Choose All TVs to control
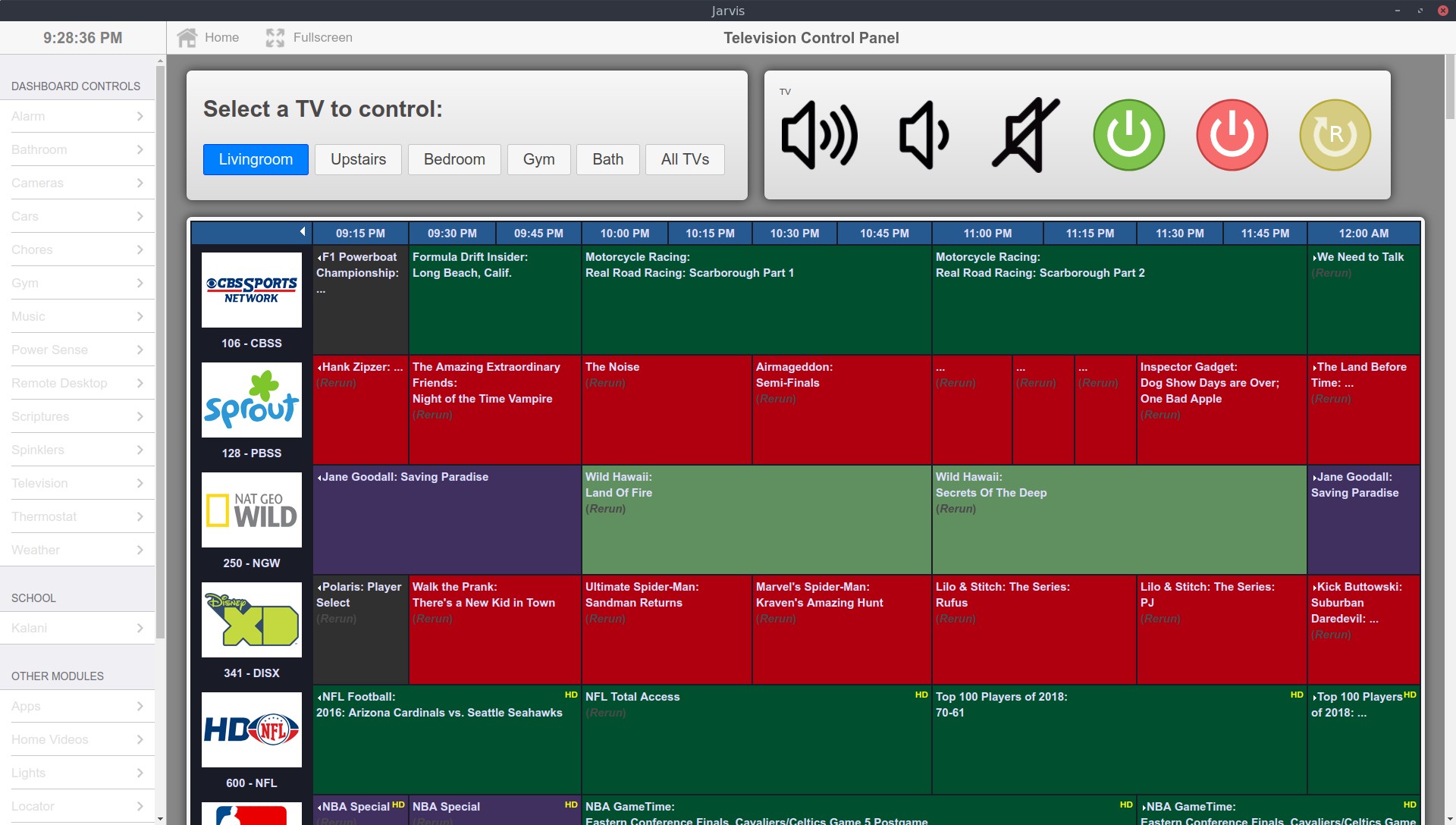 tap(685, 159)
